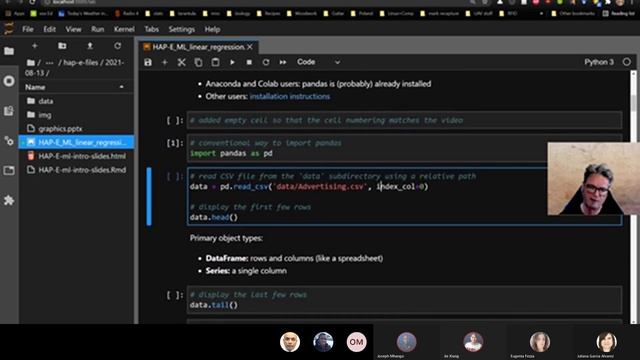The width and height of the screenshot is (640, 360).
Task: Reload the page in the browser
Action: click(x=32, y=2)
